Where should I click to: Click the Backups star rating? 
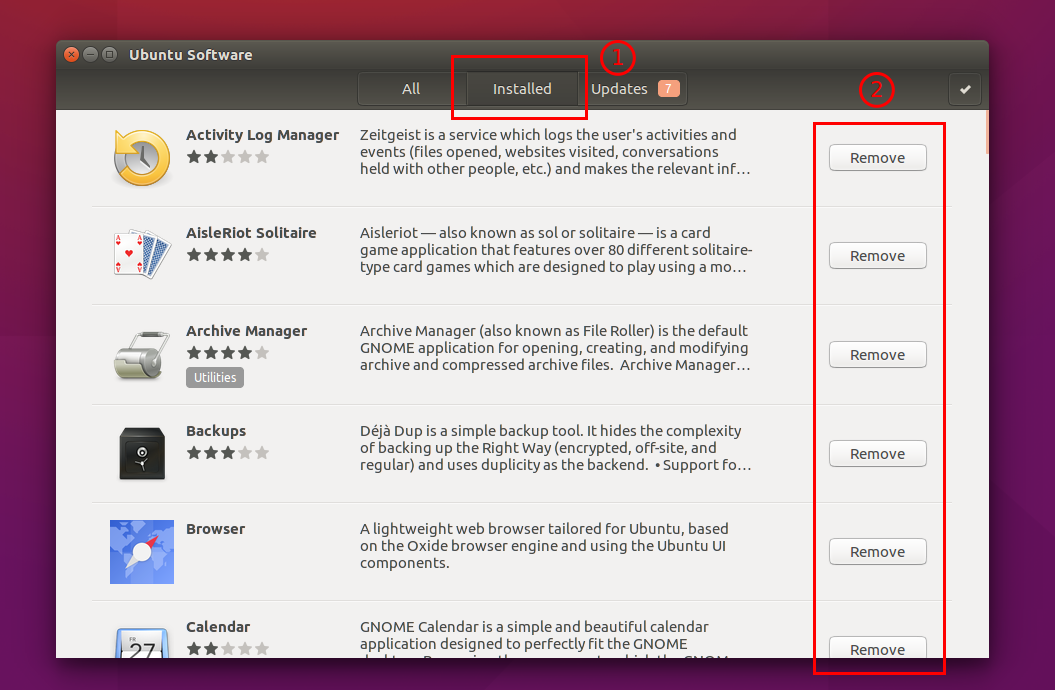click(x=228, y=453)
